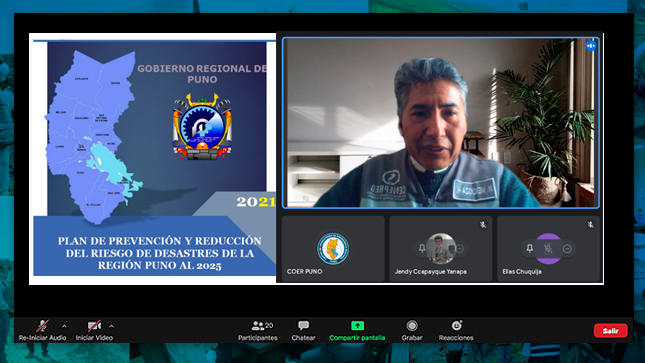Open the Participantes panel
This screenshot has height=363, width=645.
point(258,330)
